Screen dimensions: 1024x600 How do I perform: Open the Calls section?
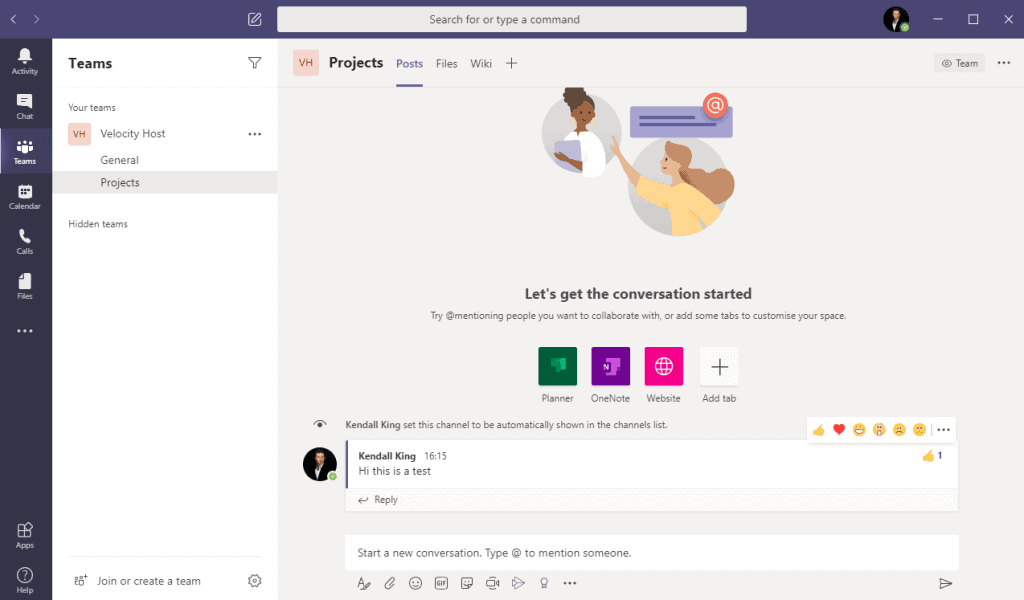coord(25,242)
